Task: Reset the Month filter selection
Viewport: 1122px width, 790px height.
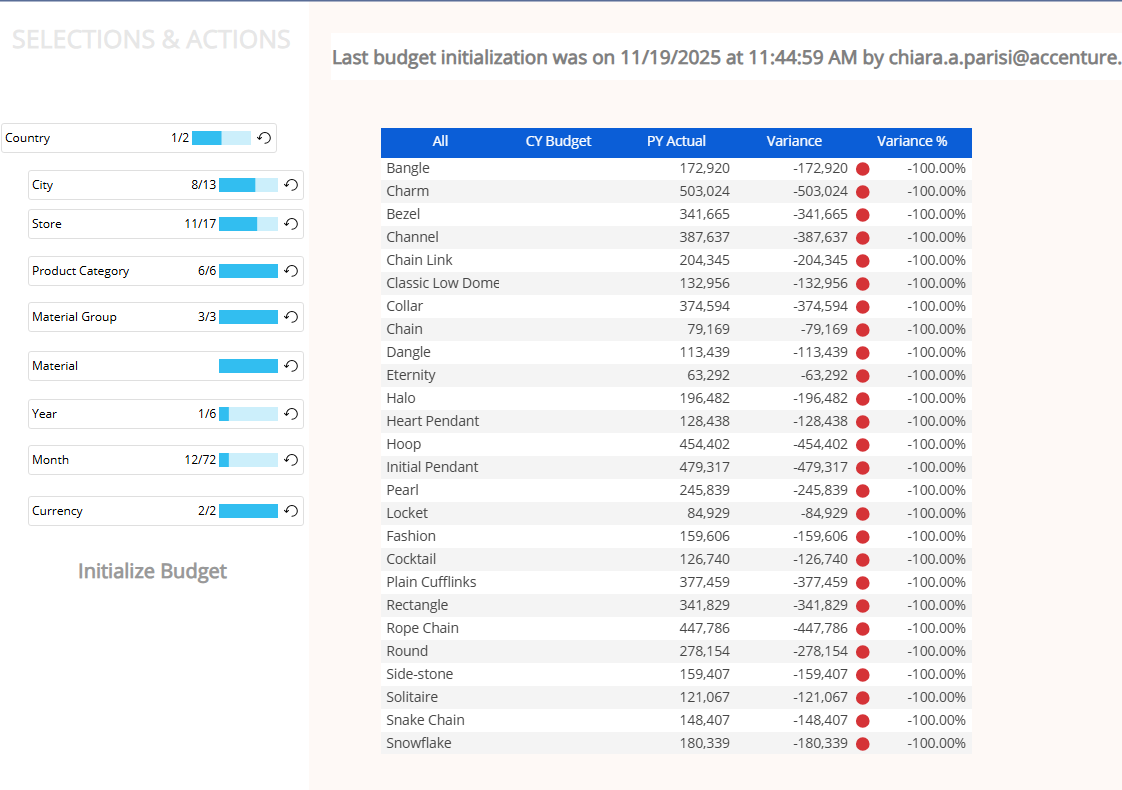Action: click(x=291, y=459)
